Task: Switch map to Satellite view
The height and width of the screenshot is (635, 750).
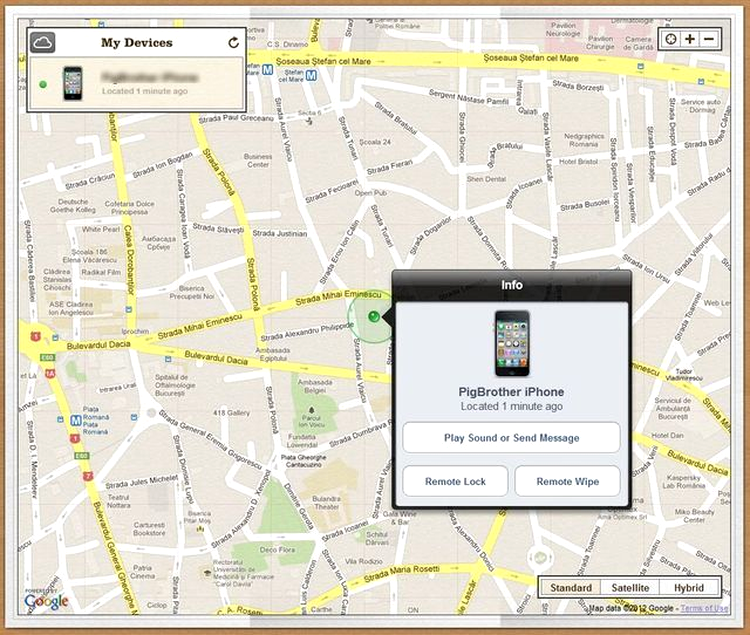Action: click(x=630, y=588)
